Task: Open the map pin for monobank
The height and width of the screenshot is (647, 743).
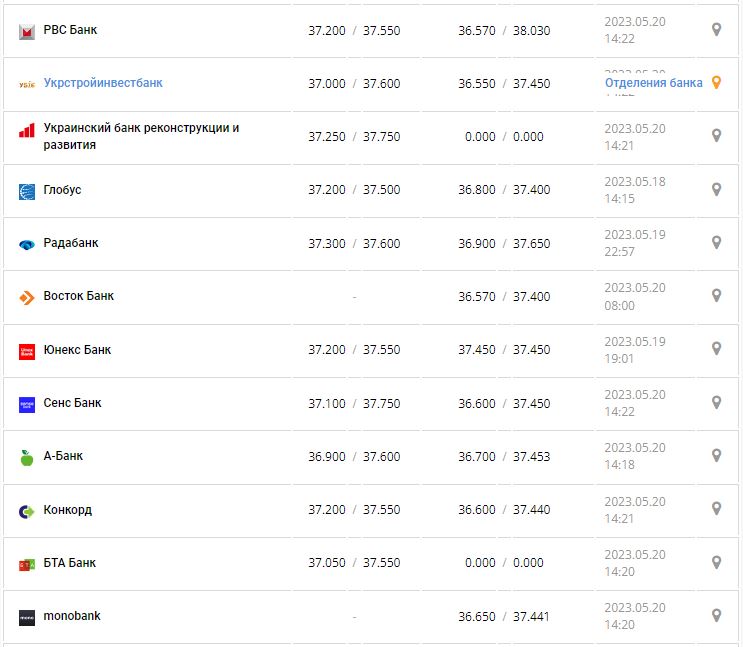Action: point(716,616)
